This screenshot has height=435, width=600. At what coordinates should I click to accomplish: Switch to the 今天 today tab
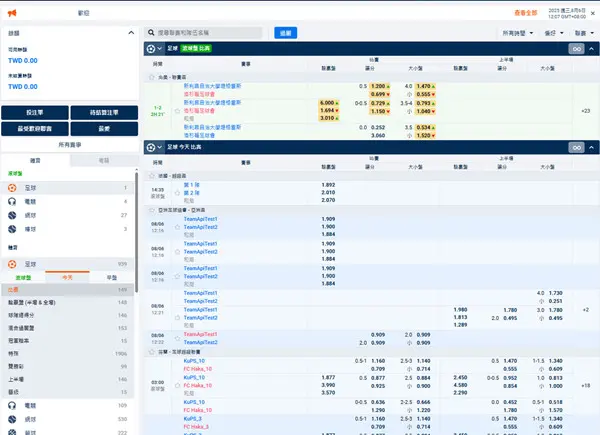[x=68, y=277]
